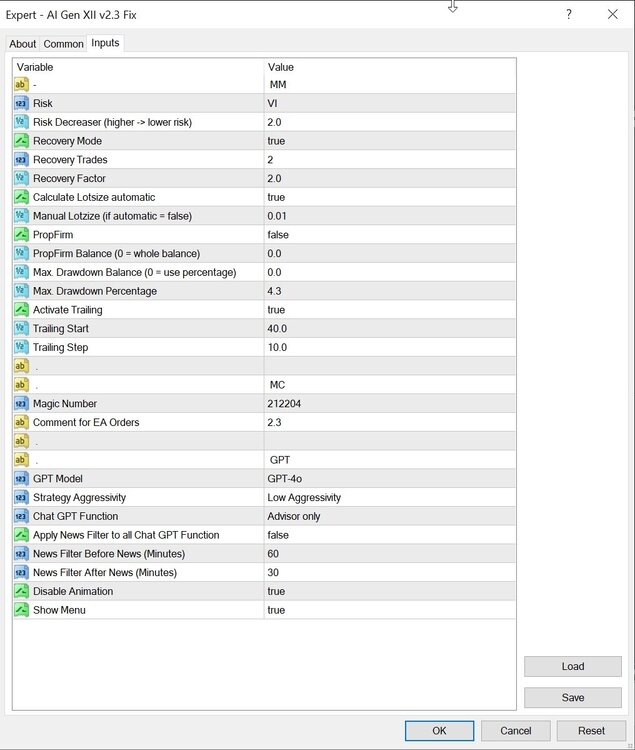Click the integer icon beside News Filter After News
The height and width of the screenshot is (750, 635).
click(21, 573)
